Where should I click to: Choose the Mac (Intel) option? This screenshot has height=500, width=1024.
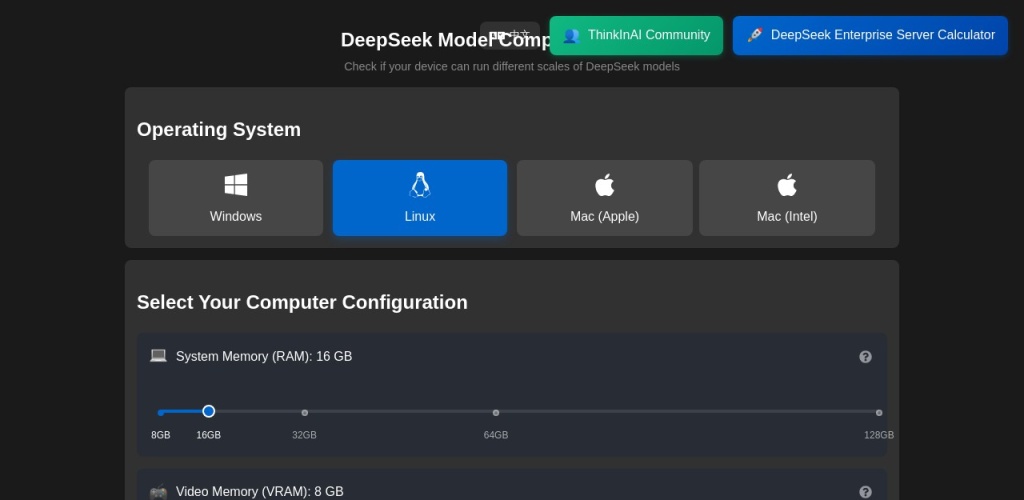pos(787,198)
